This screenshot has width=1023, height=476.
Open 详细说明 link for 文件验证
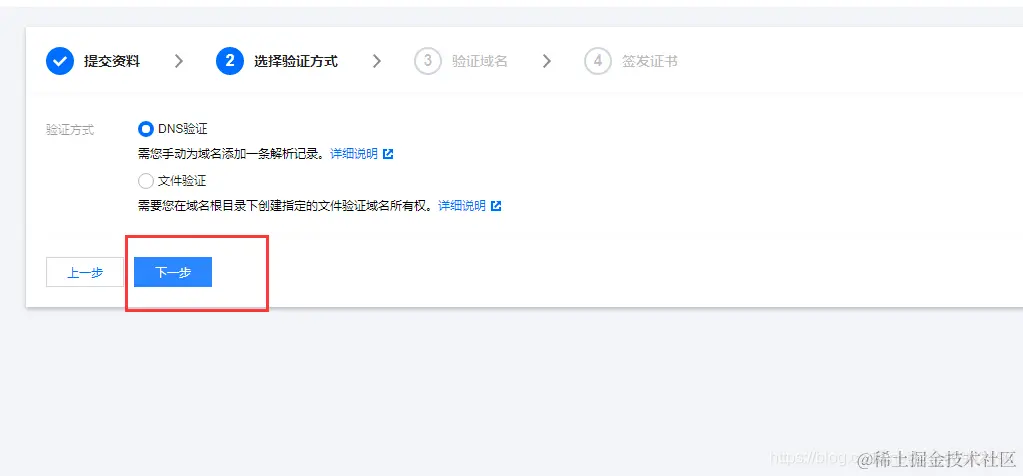pos(461,206)
